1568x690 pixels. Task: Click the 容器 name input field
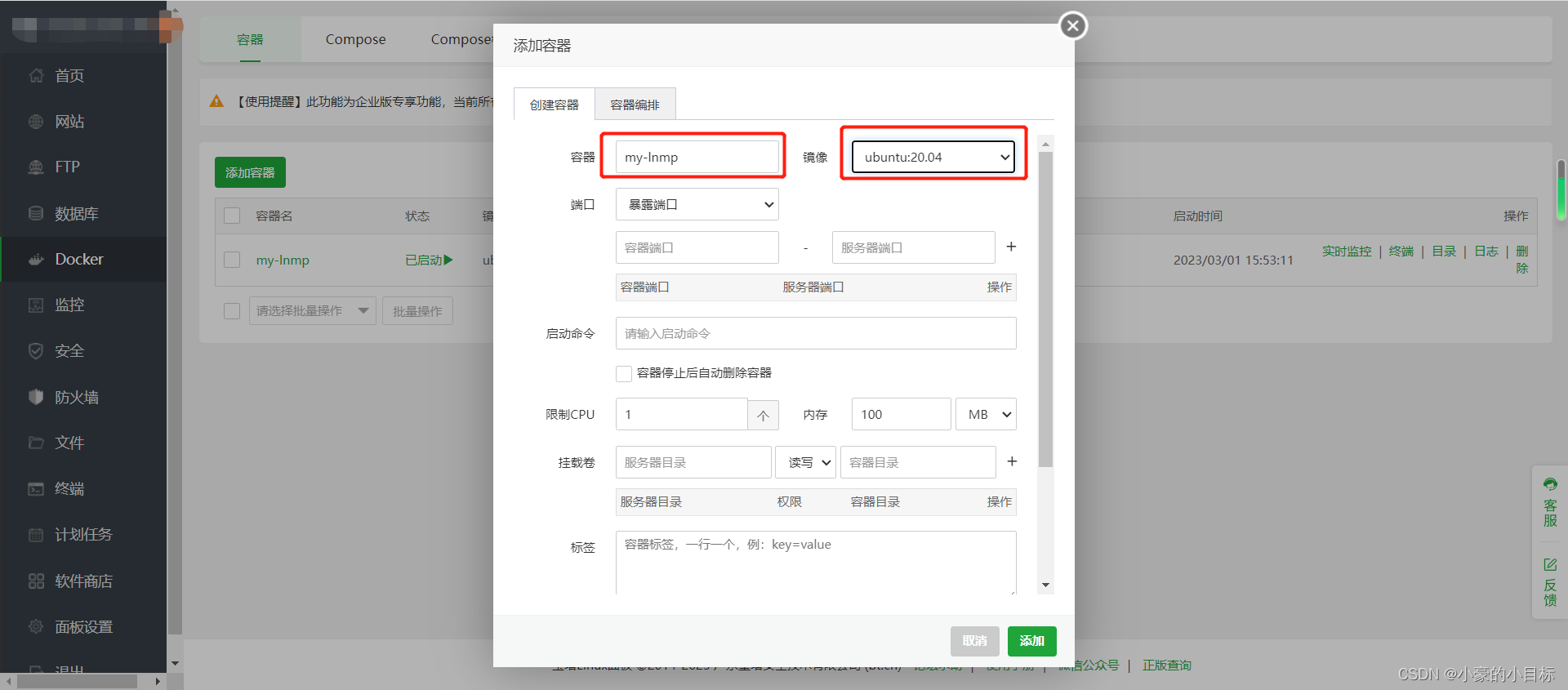coord(697,157)
